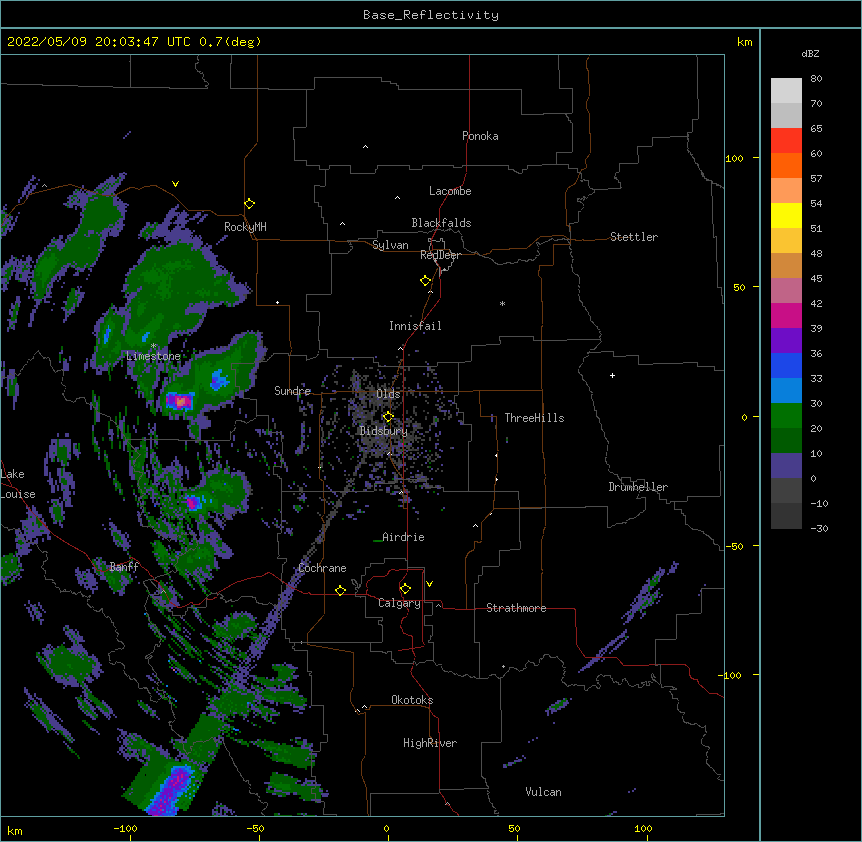Screen dimensions: 862x842
Task: Click the HighRiver label
Action: tap(430, 743)
